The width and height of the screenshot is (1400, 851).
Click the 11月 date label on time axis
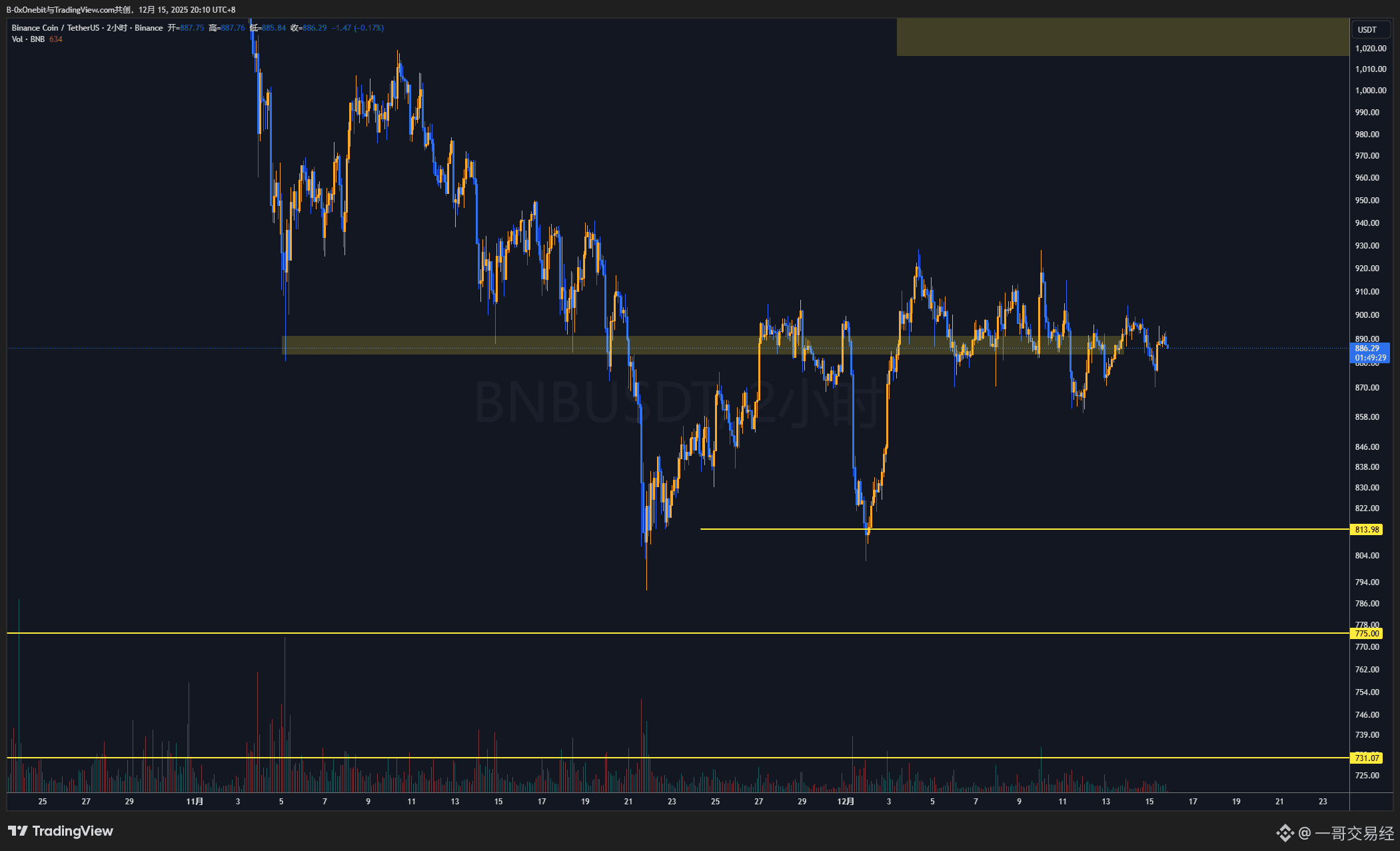tap(195, 802)
